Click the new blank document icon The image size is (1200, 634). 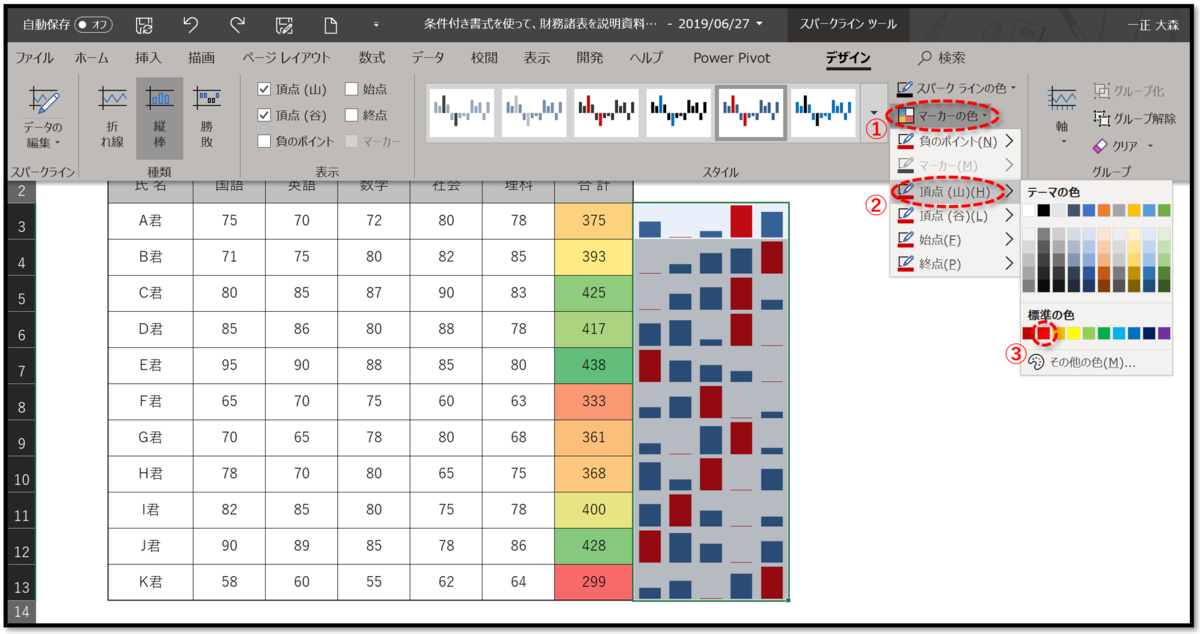330,23
